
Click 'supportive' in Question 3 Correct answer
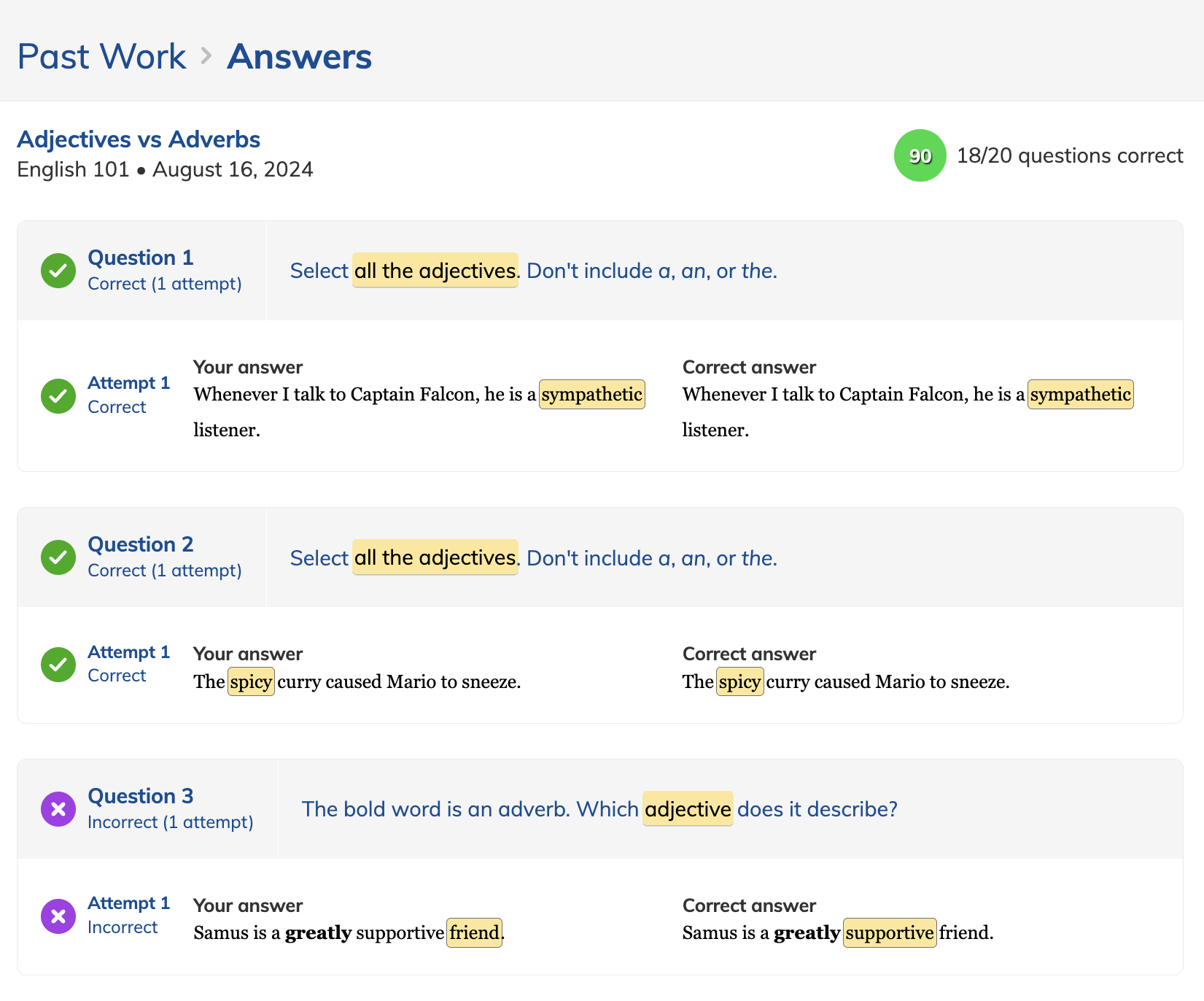coord(890,932)
